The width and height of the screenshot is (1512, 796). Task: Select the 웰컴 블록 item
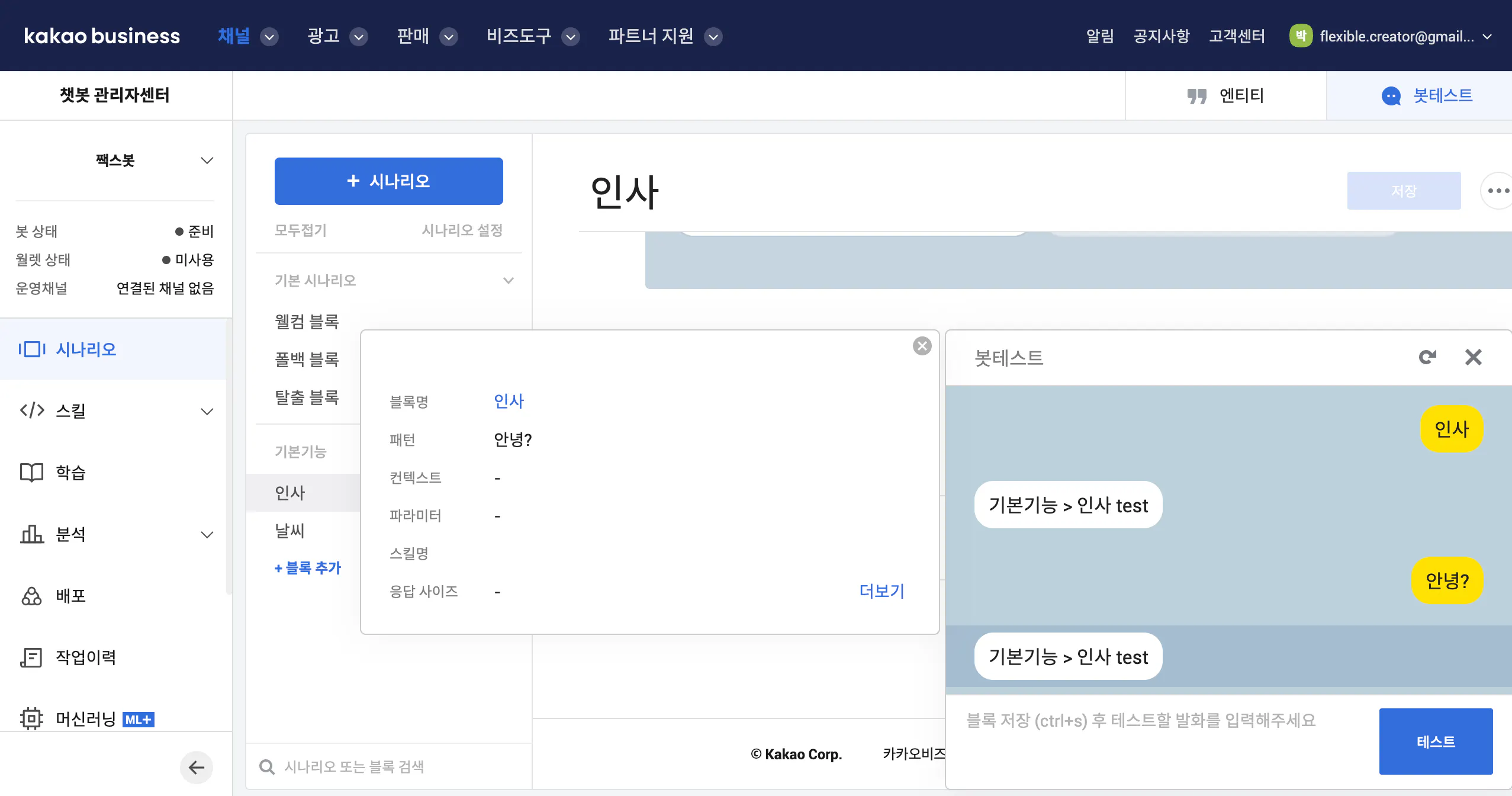click(307, 322)
